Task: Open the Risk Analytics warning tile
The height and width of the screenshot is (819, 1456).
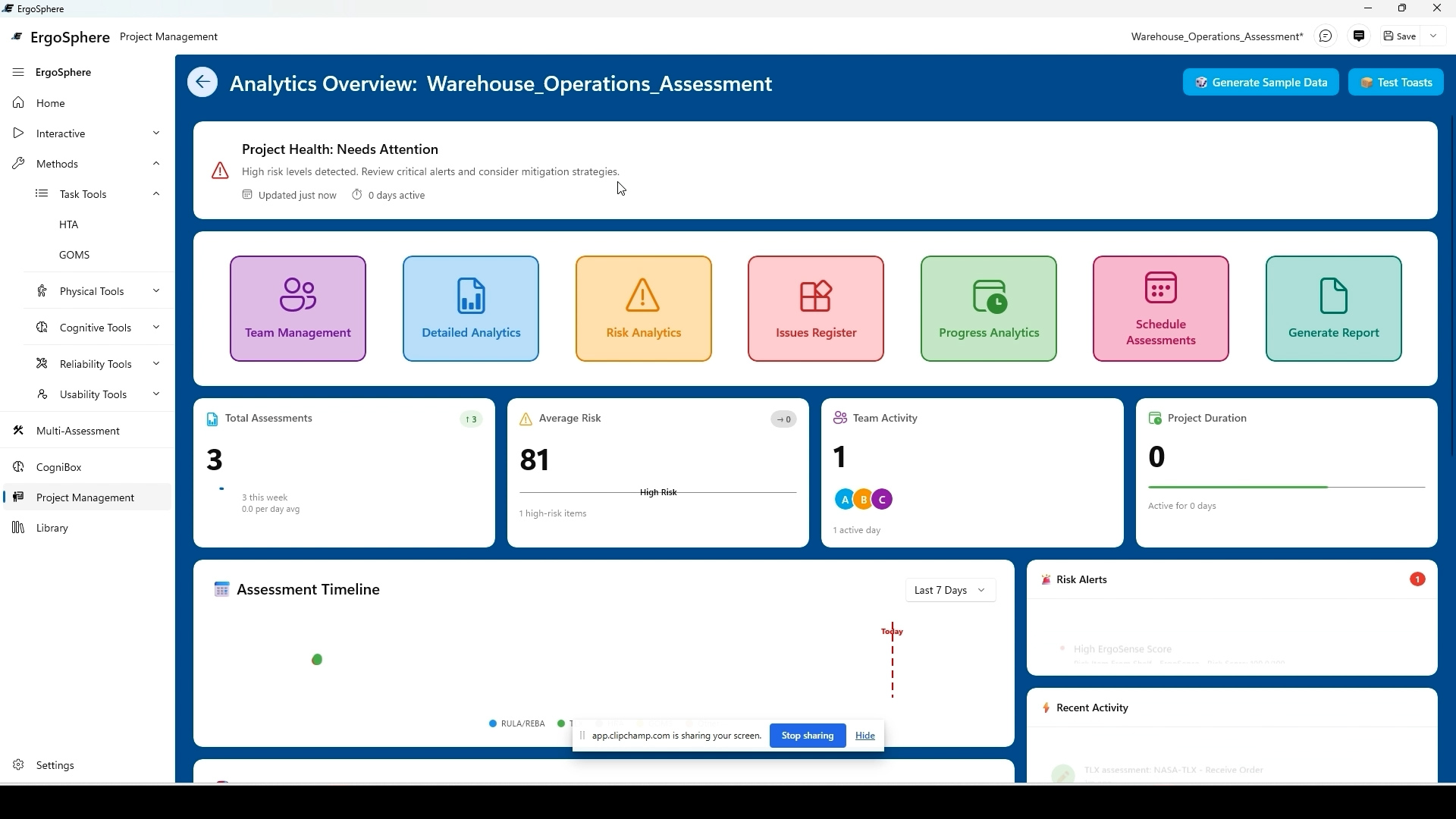Action: (x=643, y=309)
